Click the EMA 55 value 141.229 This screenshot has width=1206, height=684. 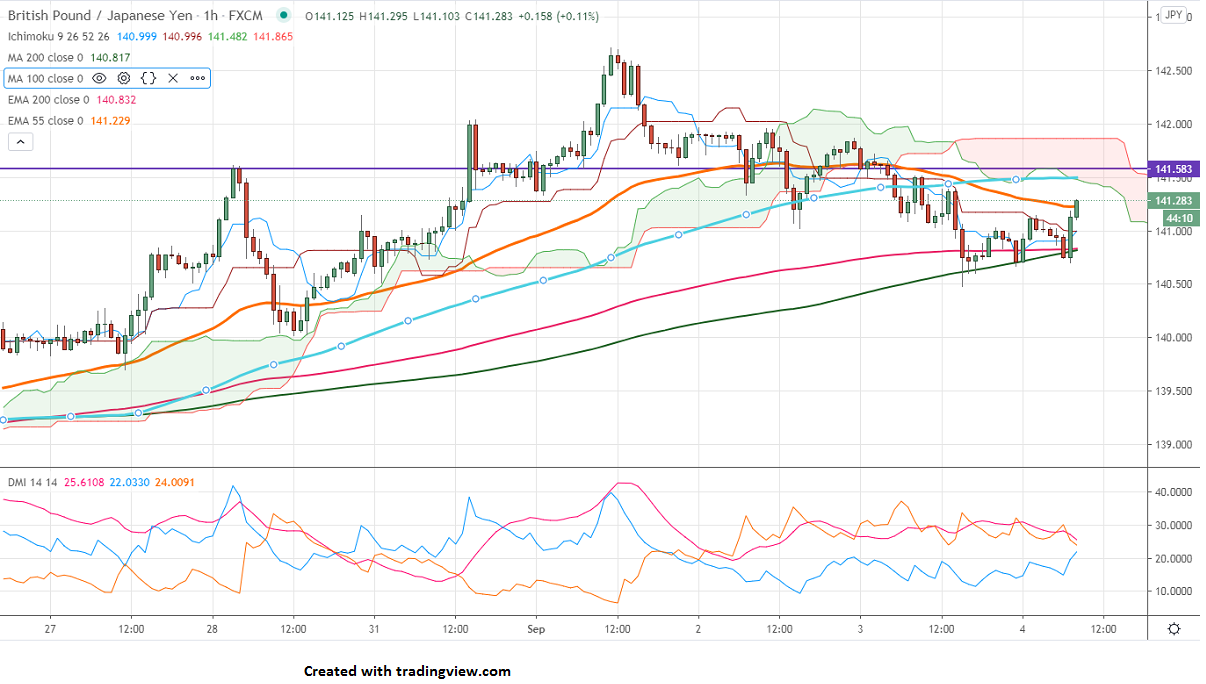[x=111, y=120]
